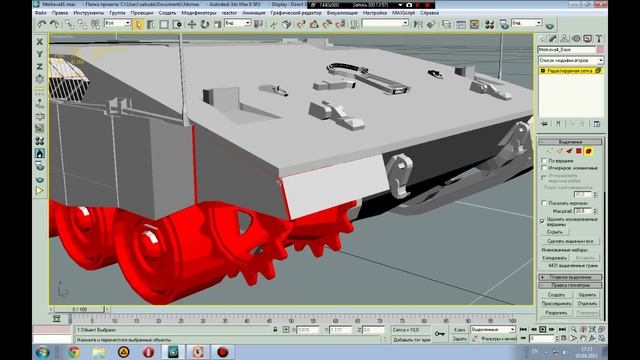Screen dimensions: 640x360
Task: Click Pin Stack icon below modifier list
Action: point(544,124)
